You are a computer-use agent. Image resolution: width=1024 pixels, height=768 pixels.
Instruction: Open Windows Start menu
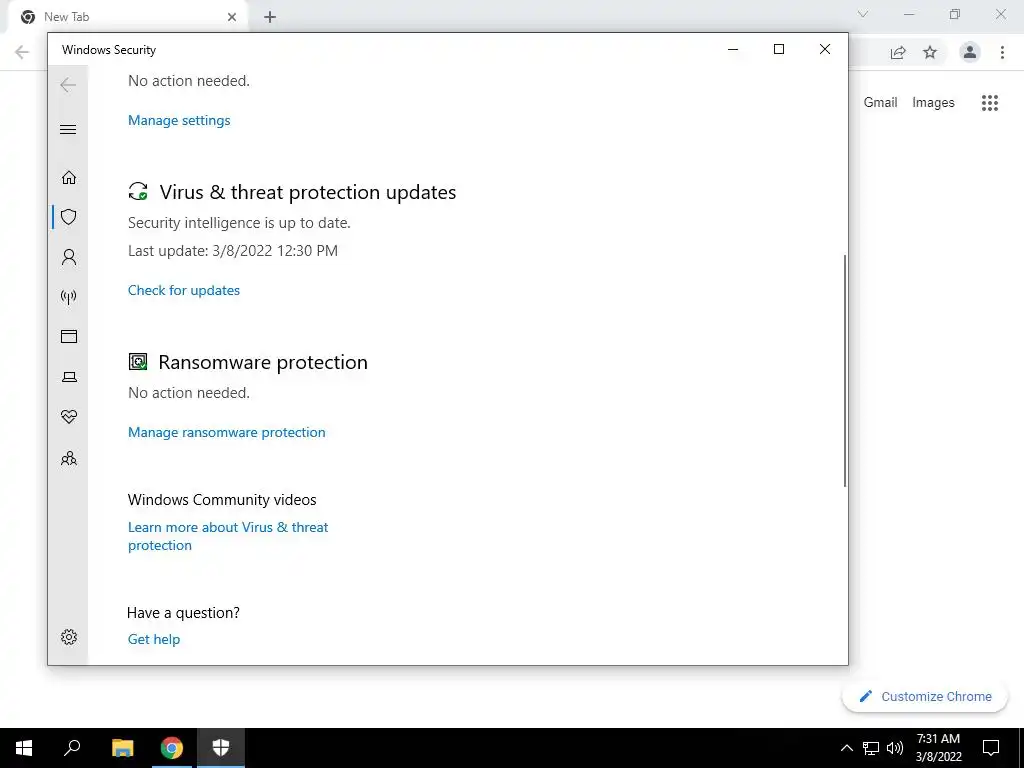tap(24, 748)
